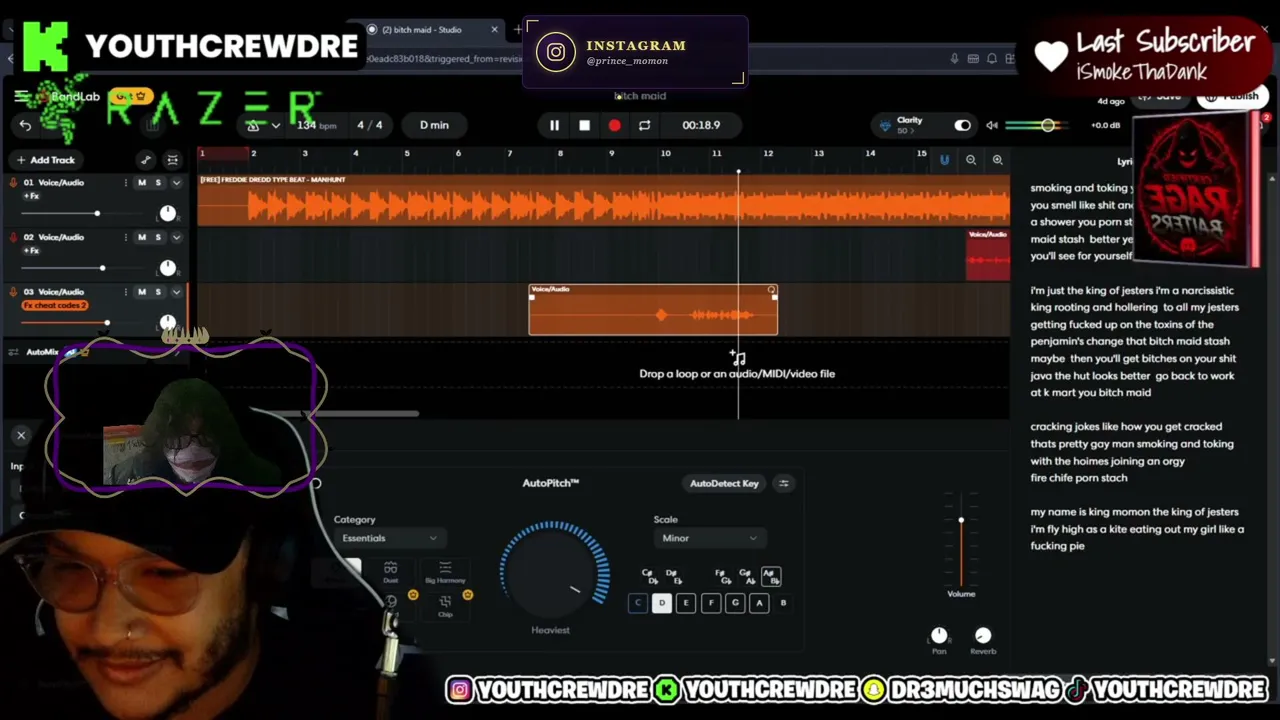Viewport: 1280px width, 720px height.
Task: Edit the 134 bpm tempo field
Action: pyautogui.click(x=316, y=125)
